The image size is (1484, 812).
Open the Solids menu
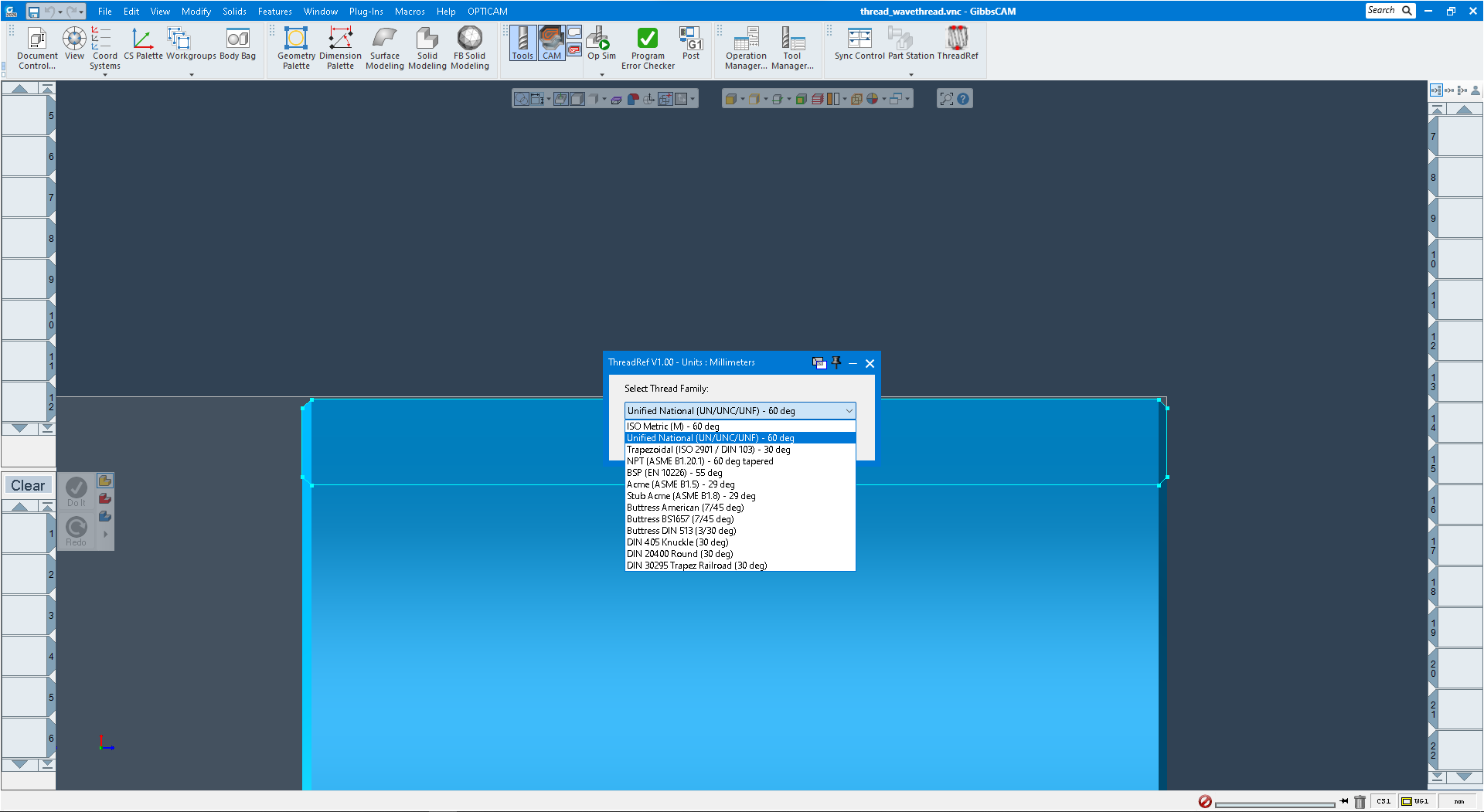233,11
